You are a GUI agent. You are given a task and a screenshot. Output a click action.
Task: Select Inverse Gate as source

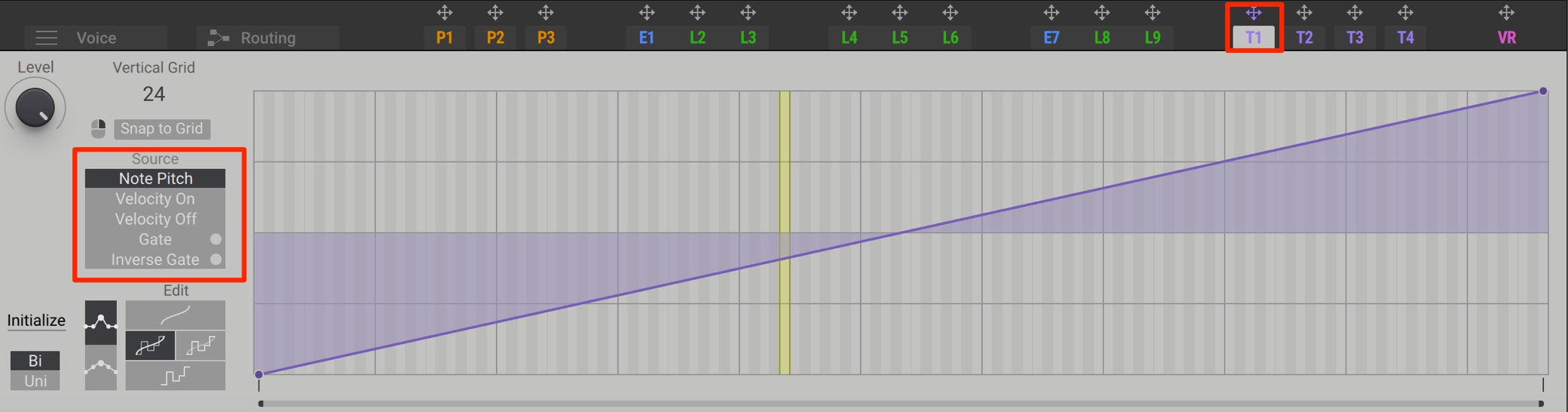[x=155, y=260]
